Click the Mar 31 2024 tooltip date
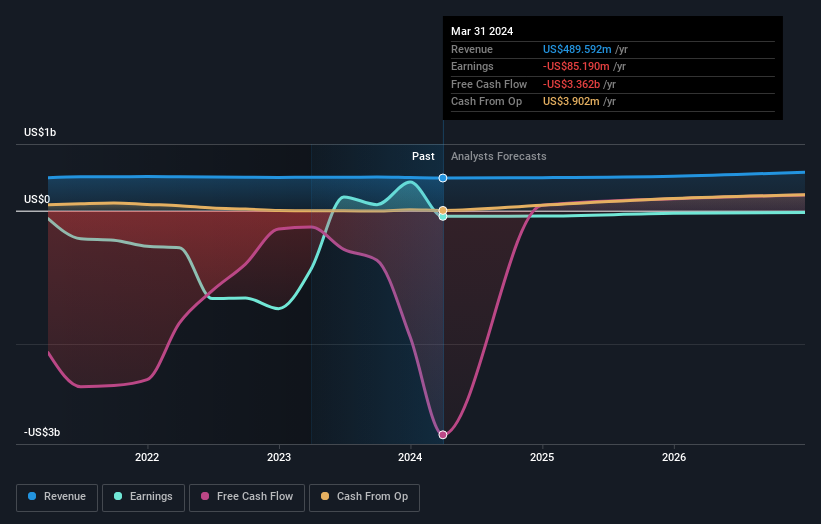Screen dimensions: 821x524 482,31
